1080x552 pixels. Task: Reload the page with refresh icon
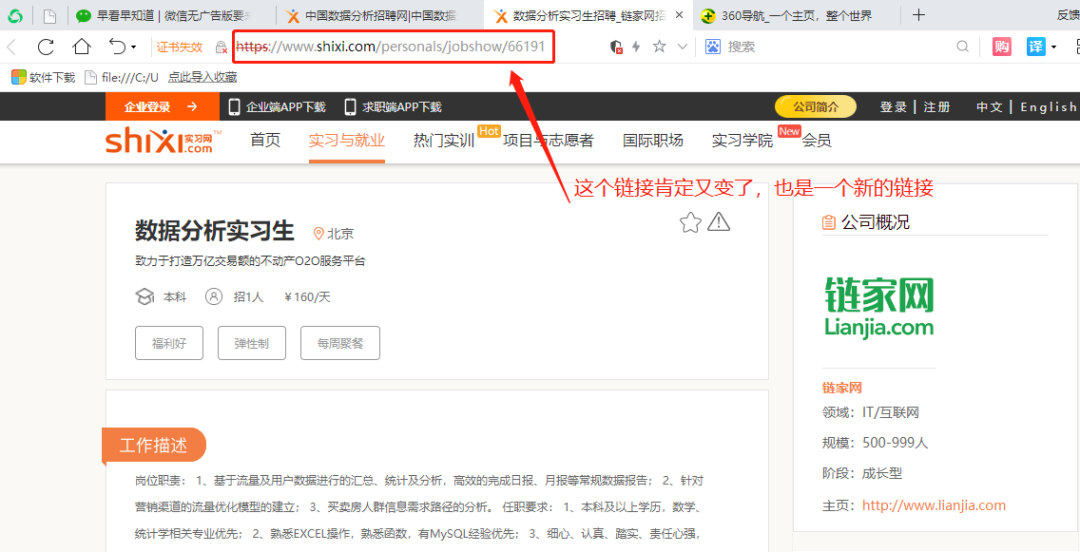tap(45, 47)
